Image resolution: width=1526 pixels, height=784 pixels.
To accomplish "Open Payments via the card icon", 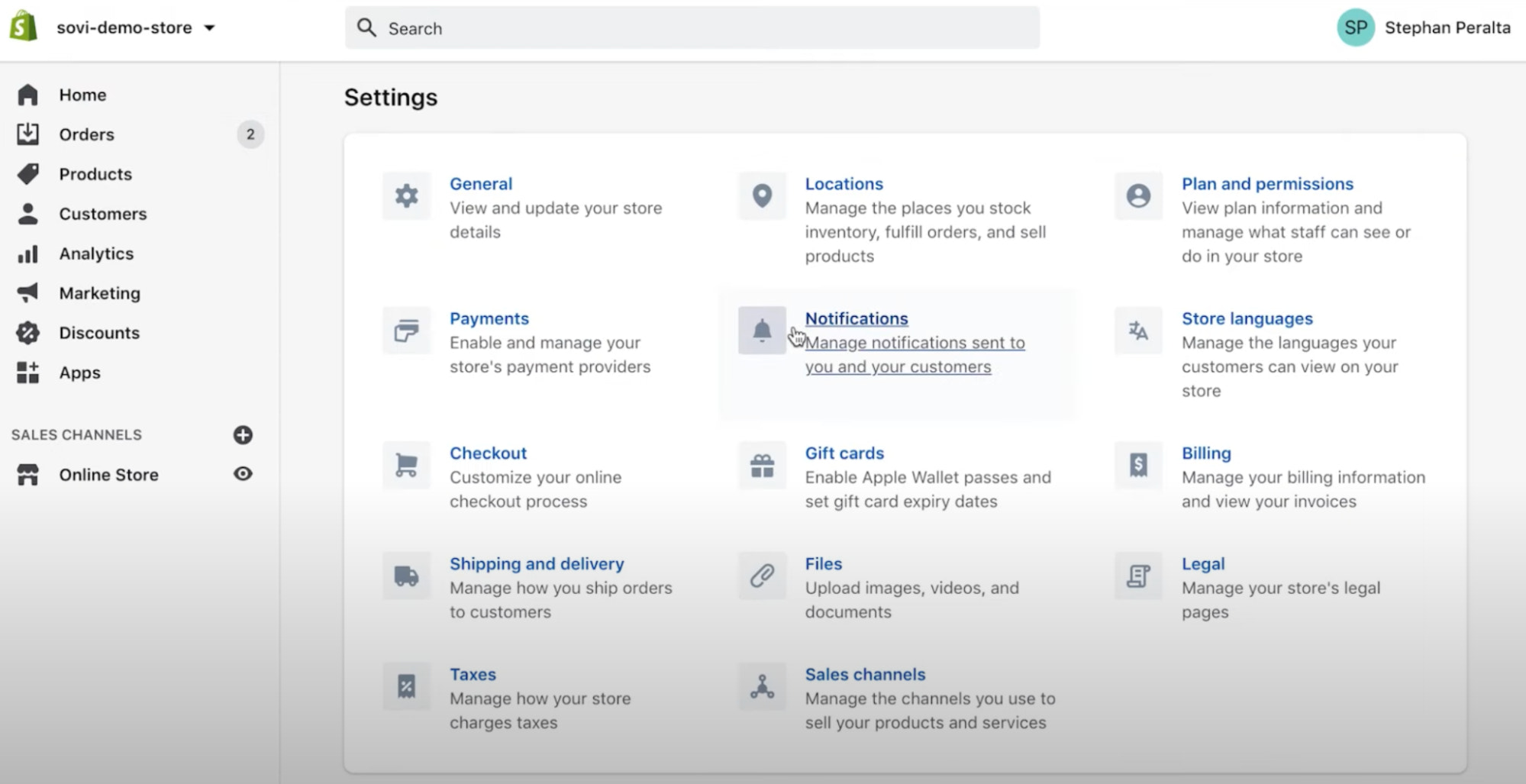I will click(x=406, y=331).
